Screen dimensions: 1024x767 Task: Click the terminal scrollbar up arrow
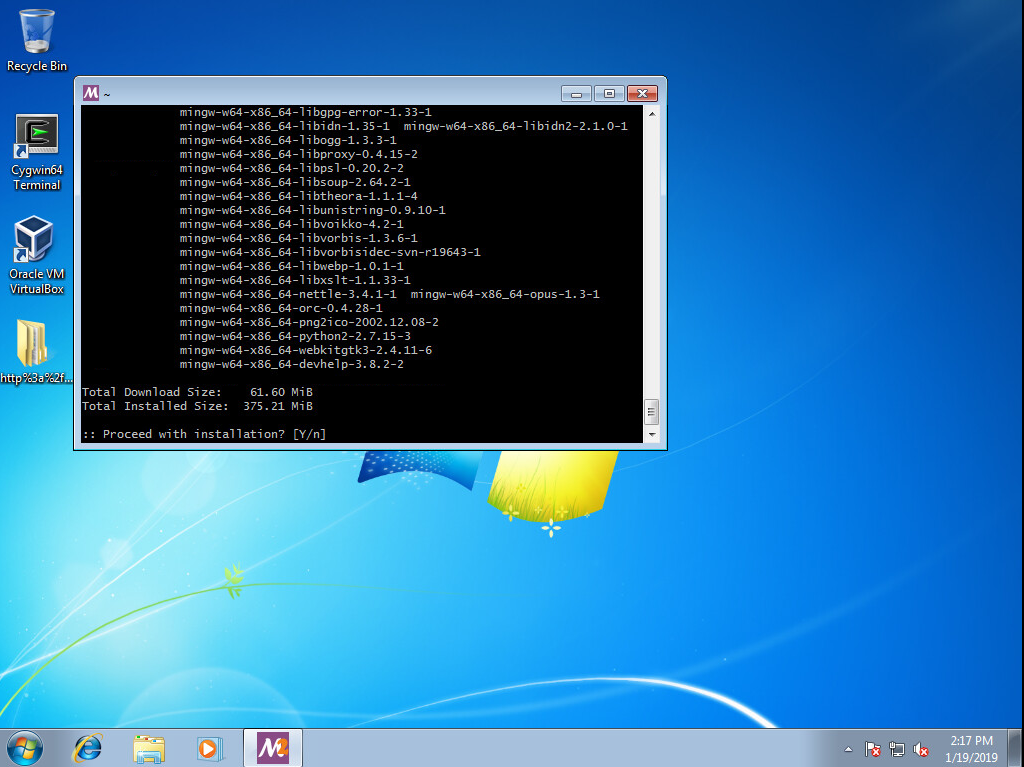point(652,114)
